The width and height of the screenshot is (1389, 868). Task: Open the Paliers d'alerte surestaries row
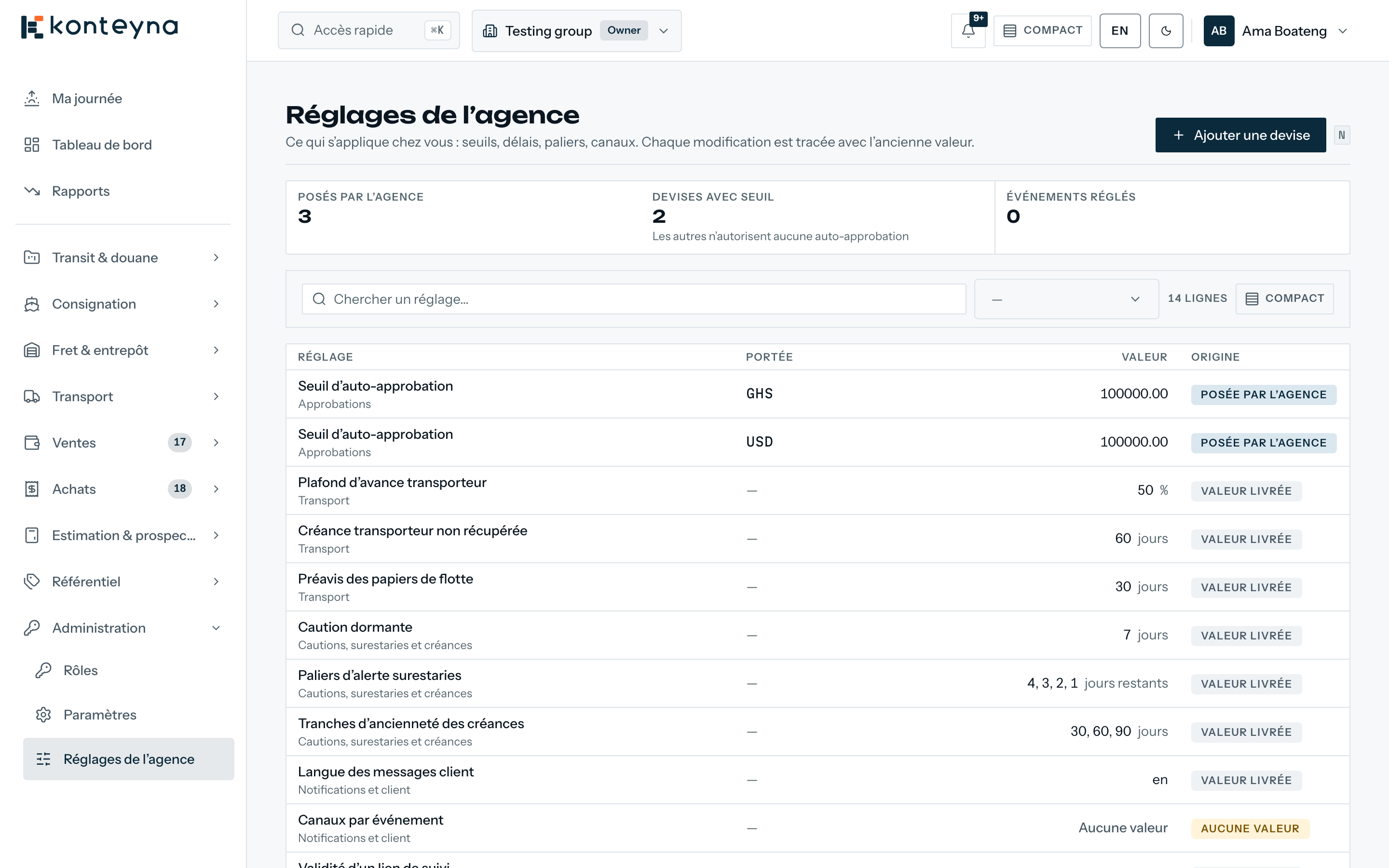click(x=817, y=684)
